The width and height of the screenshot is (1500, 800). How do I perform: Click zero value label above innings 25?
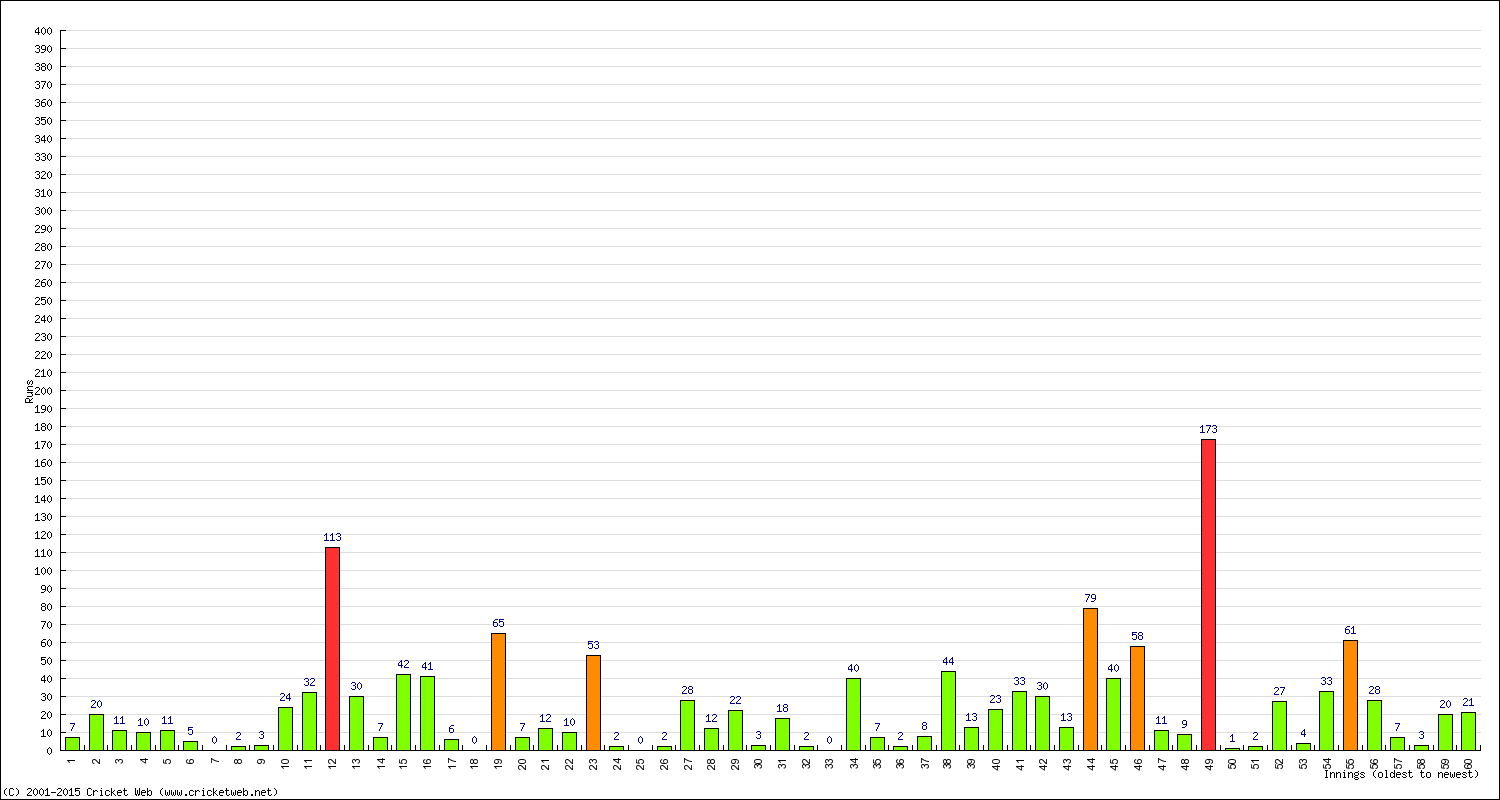(640, 740)
